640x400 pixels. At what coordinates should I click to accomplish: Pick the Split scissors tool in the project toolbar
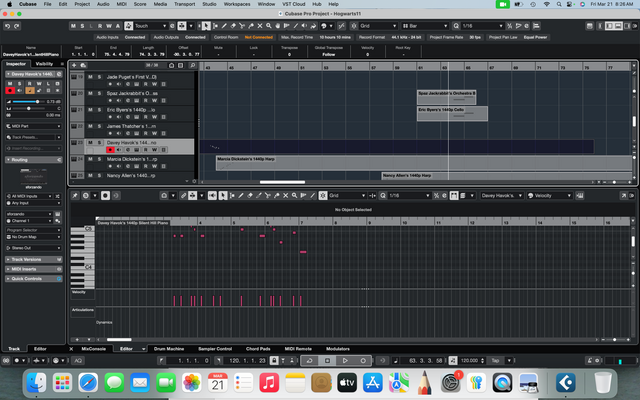coord(242,26)
